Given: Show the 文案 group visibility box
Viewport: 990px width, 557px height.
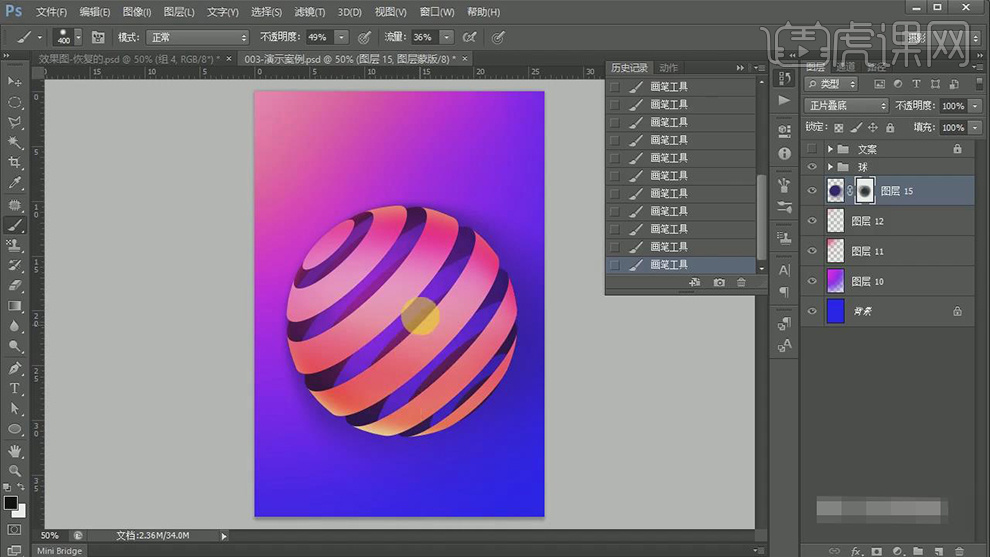Looking at the screenshot, I should [x=812, y=149].
